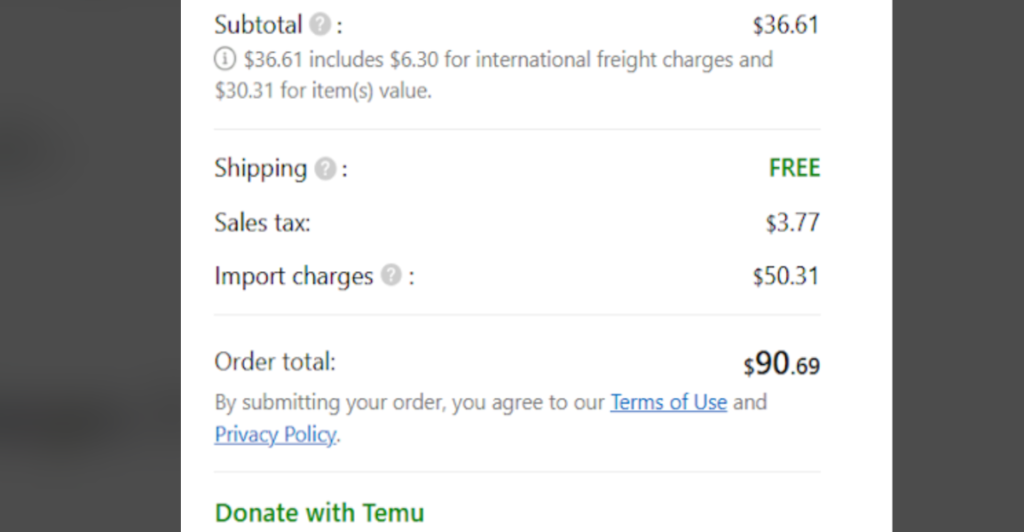Select the $50.31 import charges amount
This screenshot has height=532, width=1024.
tap(786, 276)
